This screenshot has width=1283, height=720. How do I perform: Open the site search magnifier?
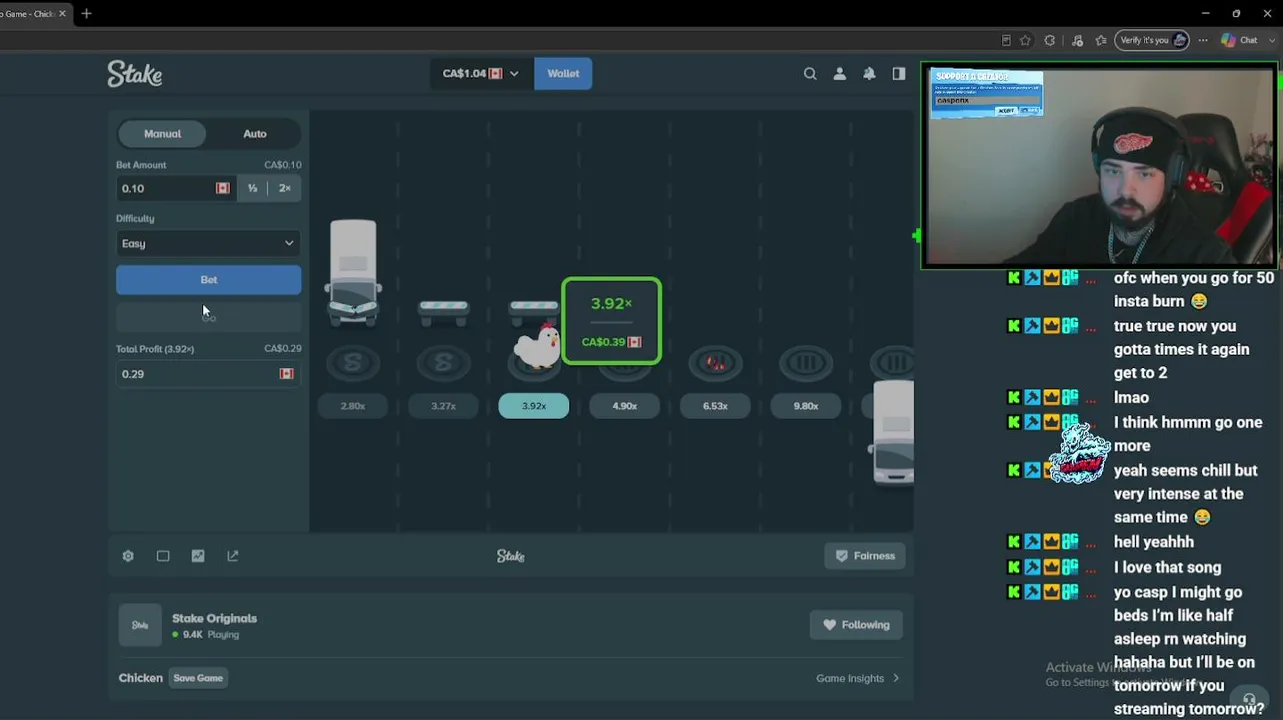click(810, 73)
